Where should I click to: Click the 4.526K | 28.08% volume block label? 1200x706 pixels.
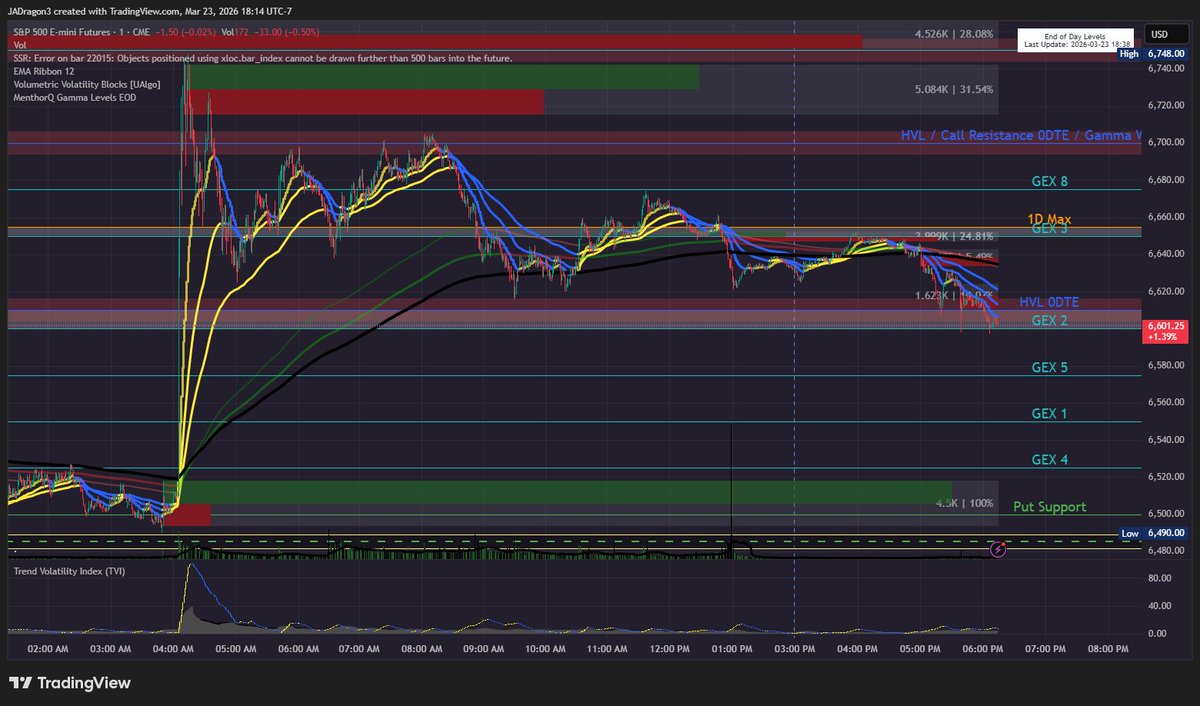954,33
